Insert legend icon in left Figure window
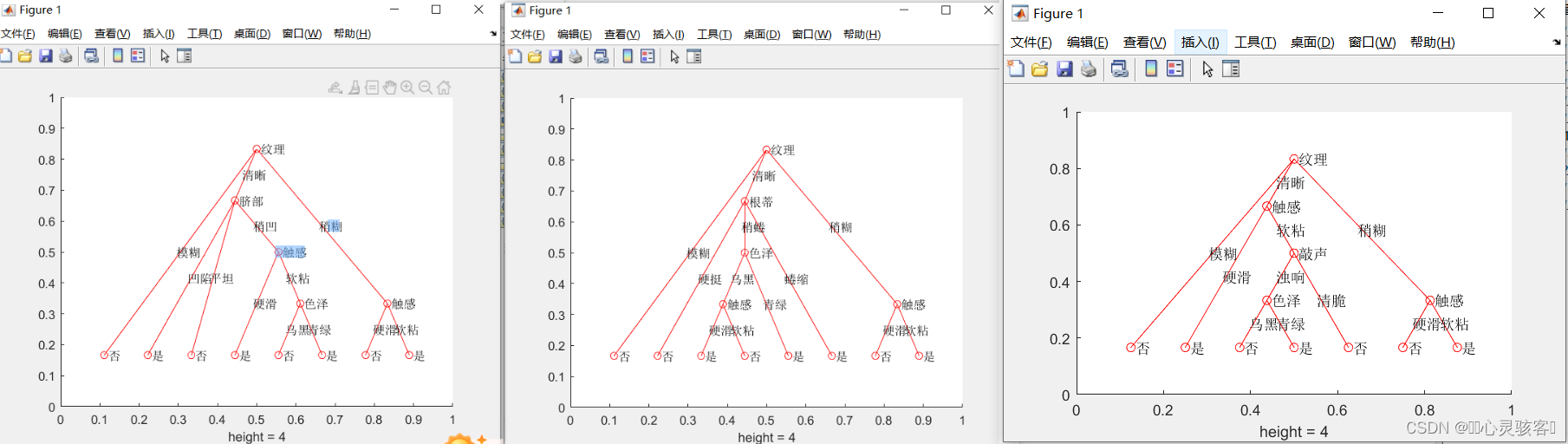This screenshot has height=444, width=1568. (x=138, y=55)
